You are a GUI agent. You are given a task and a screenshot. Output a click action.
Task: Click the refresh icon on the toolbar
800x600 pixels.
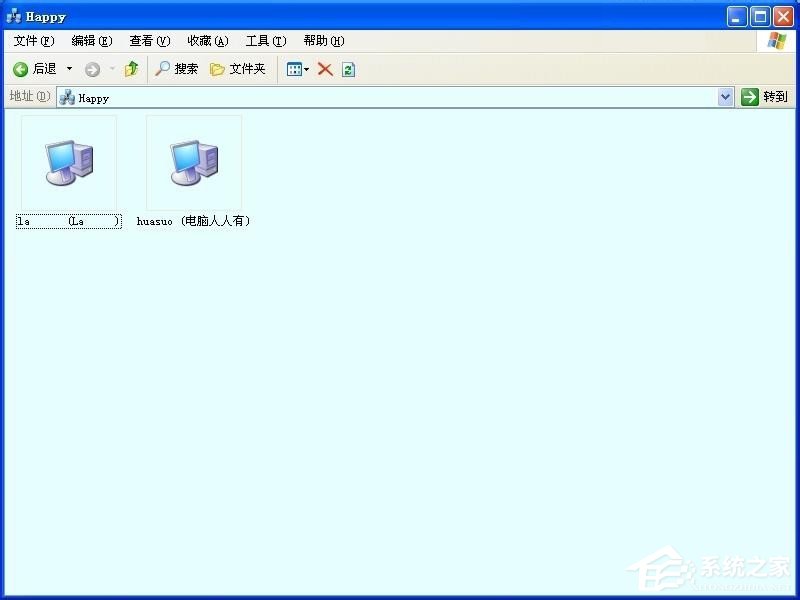[347, 69]
